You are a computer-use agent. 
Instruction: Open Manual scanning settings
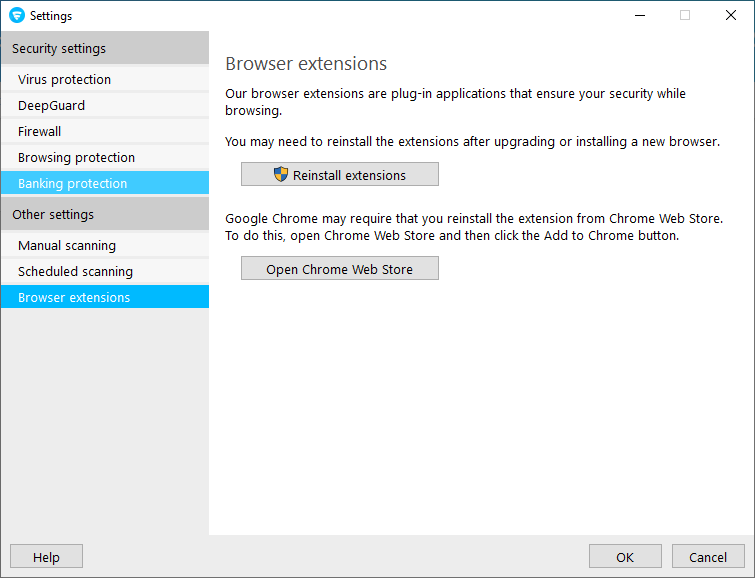pos(105,245)
